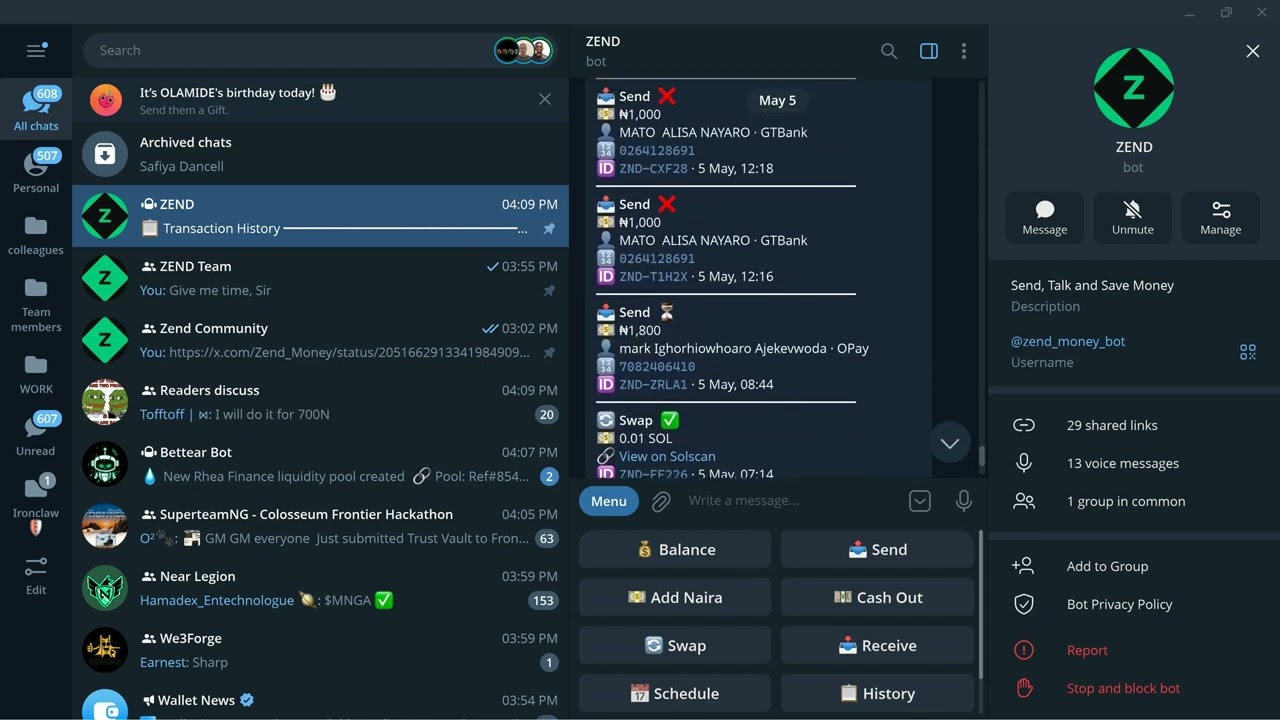
Task: Tap the Balance bot button
Action: pos(675,549)
